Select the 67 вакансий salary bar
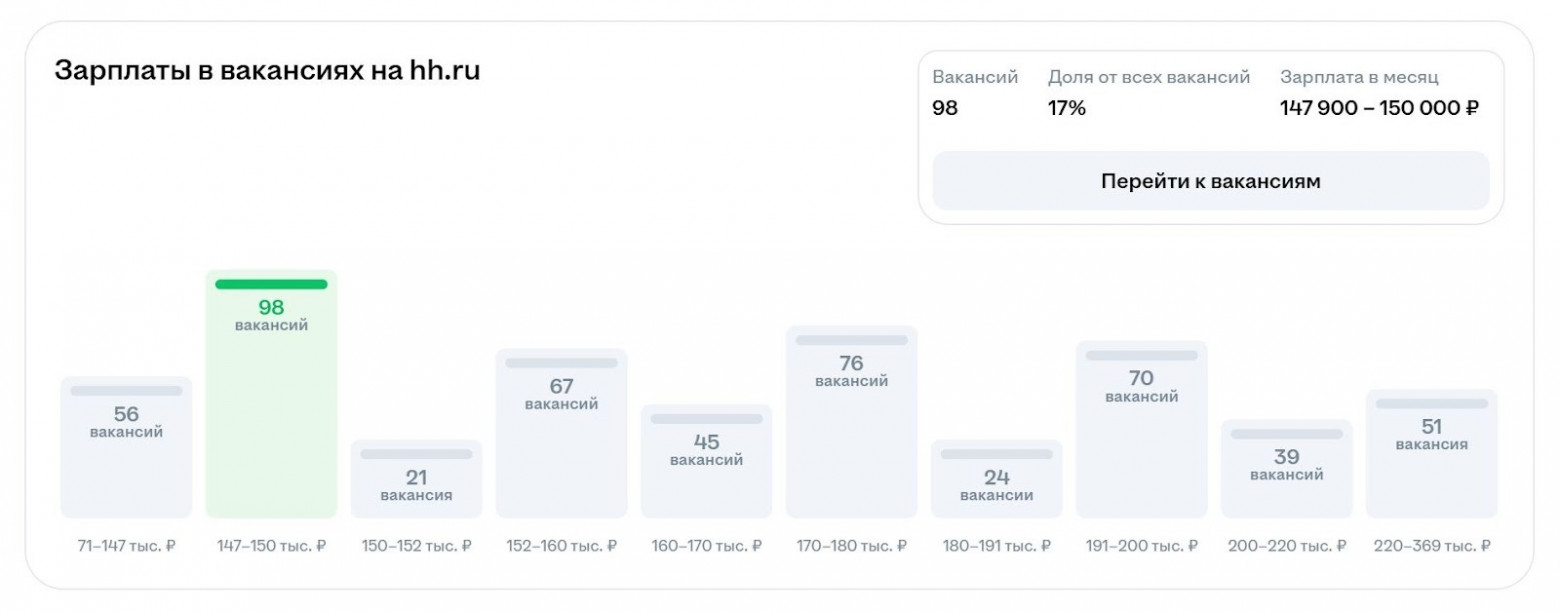 [561, 433]
